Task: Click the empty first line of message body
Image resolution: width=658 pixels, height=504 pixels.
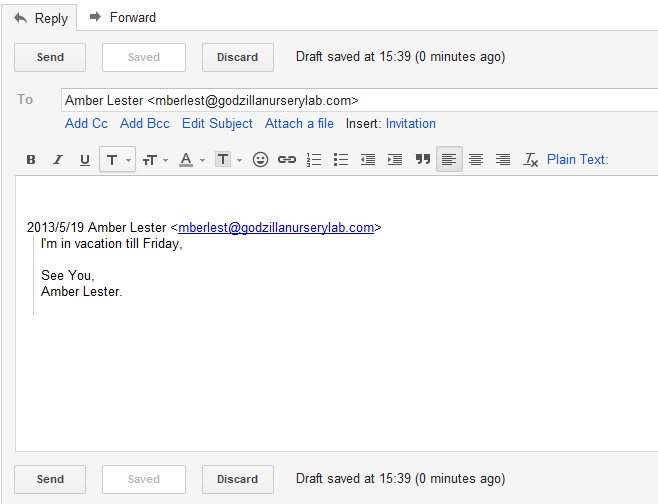Action: pyautogui.click(x=336, y=196)
